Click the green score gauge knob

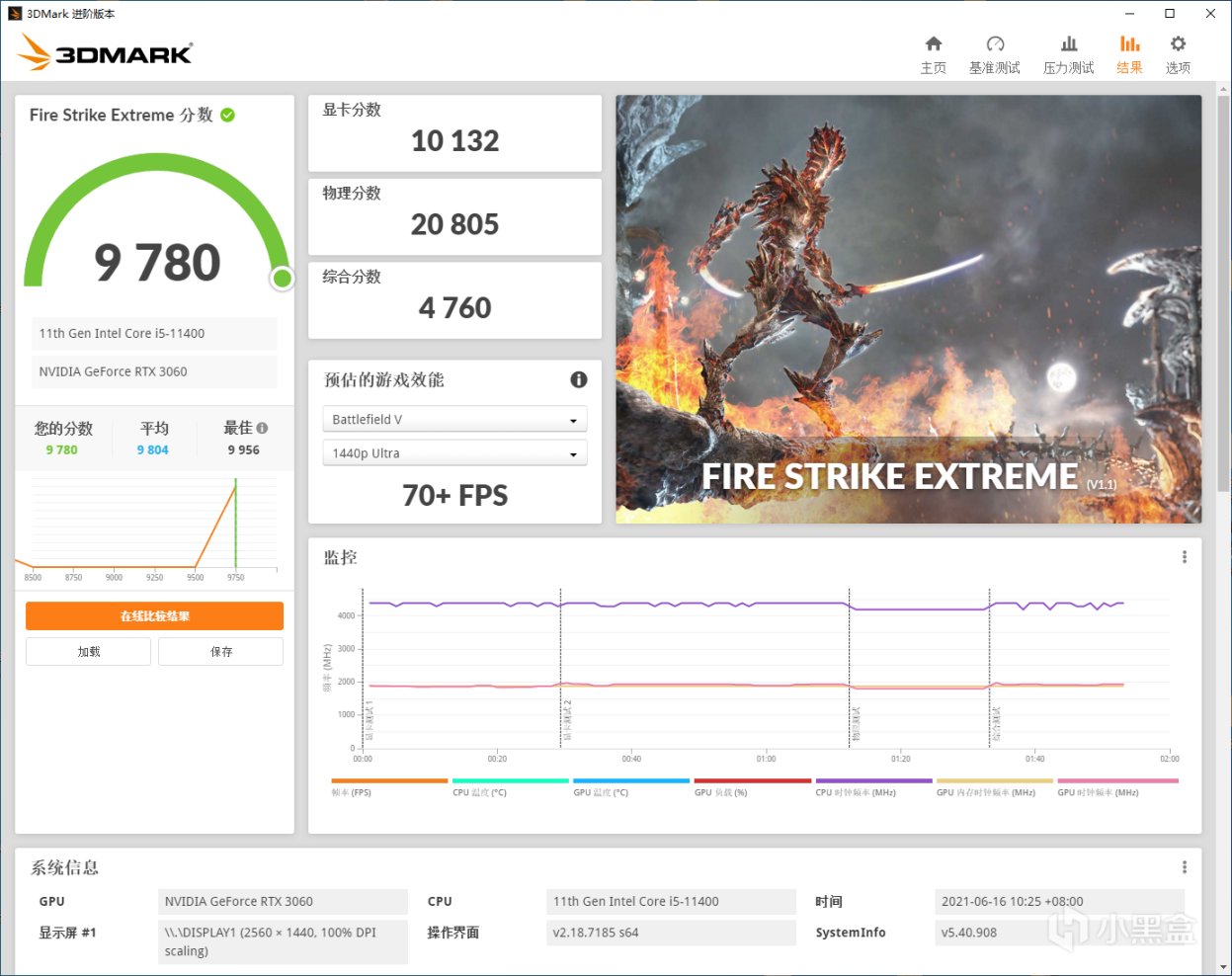click(x=283, y=279)
